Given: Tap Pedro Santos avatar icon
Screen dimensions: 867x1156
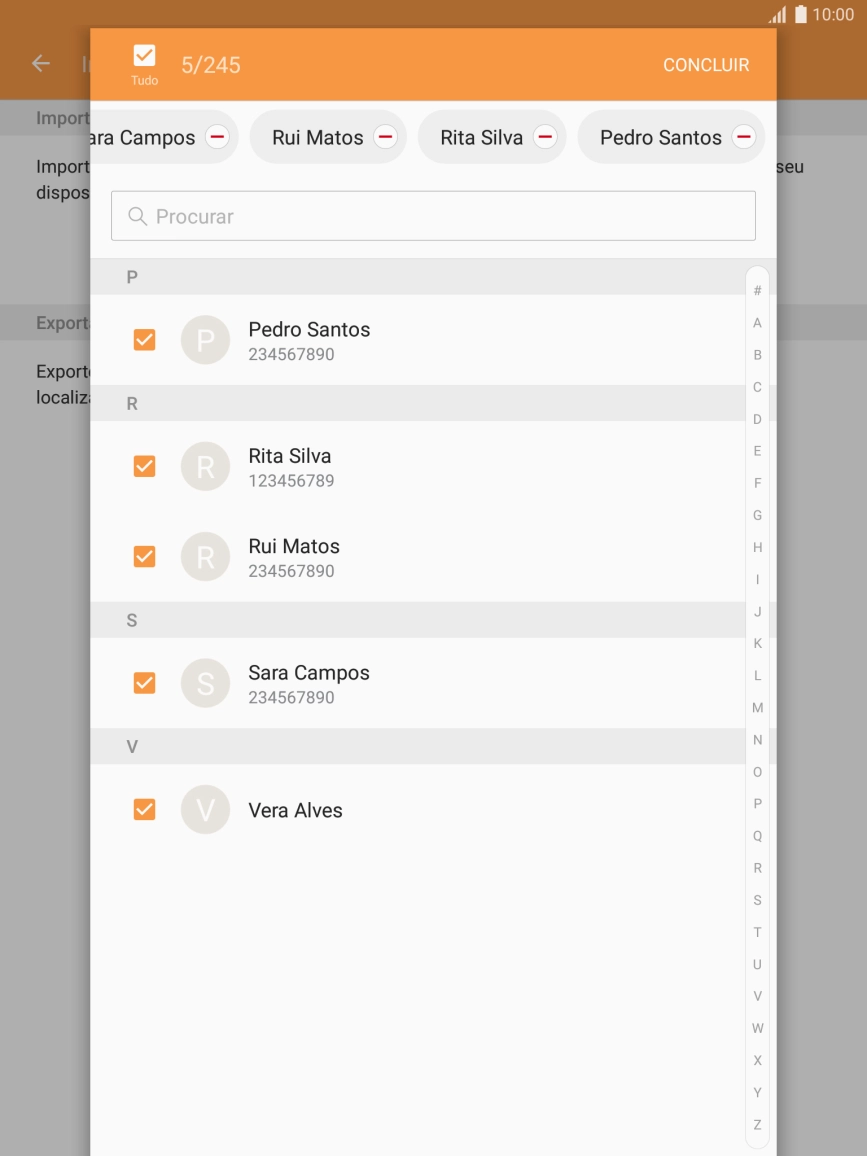Looking at the screenshot, I should [205, 340].
